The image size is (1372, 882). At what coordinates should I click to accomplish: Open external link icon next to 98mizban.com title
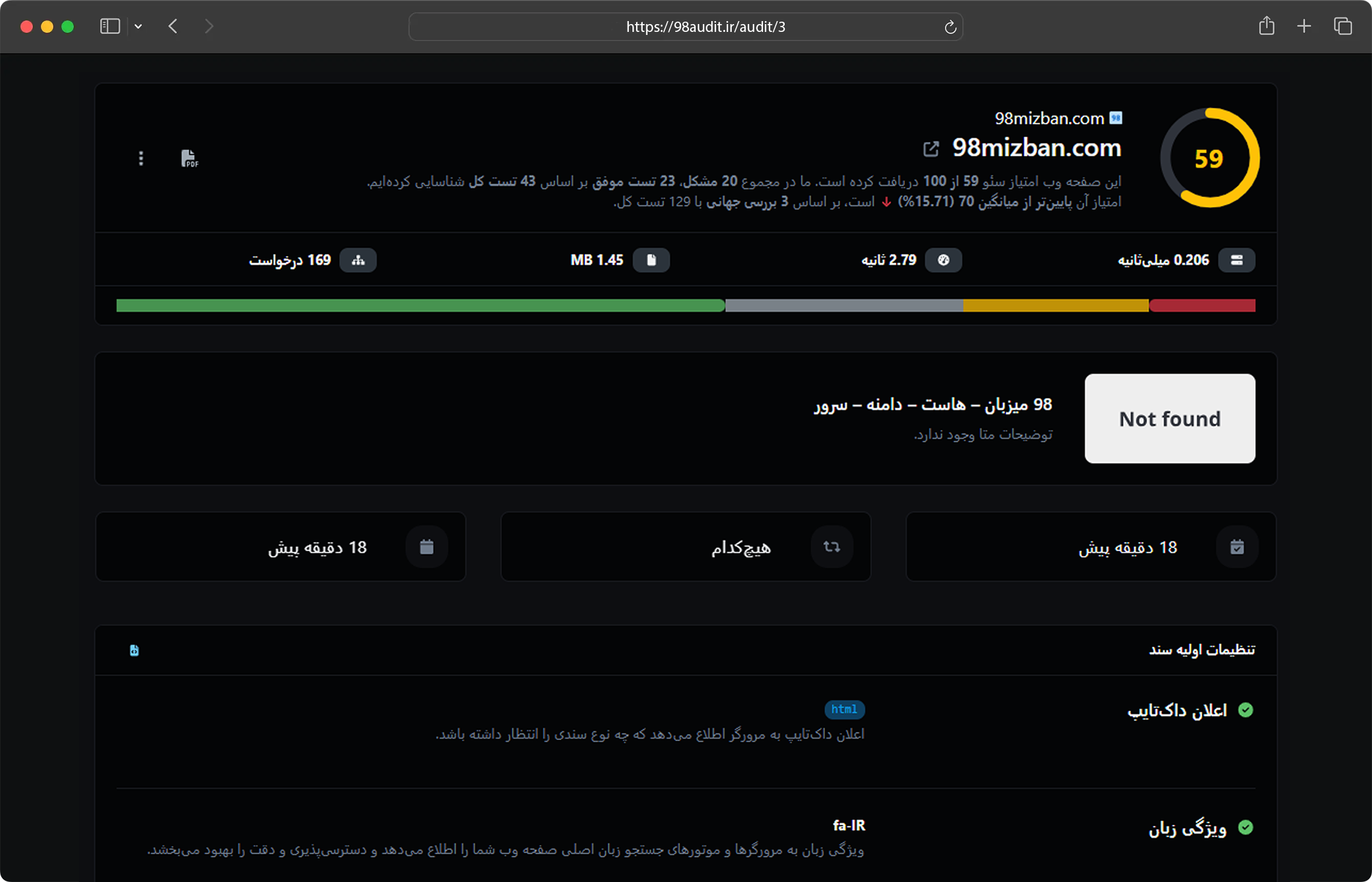[931, 149]
